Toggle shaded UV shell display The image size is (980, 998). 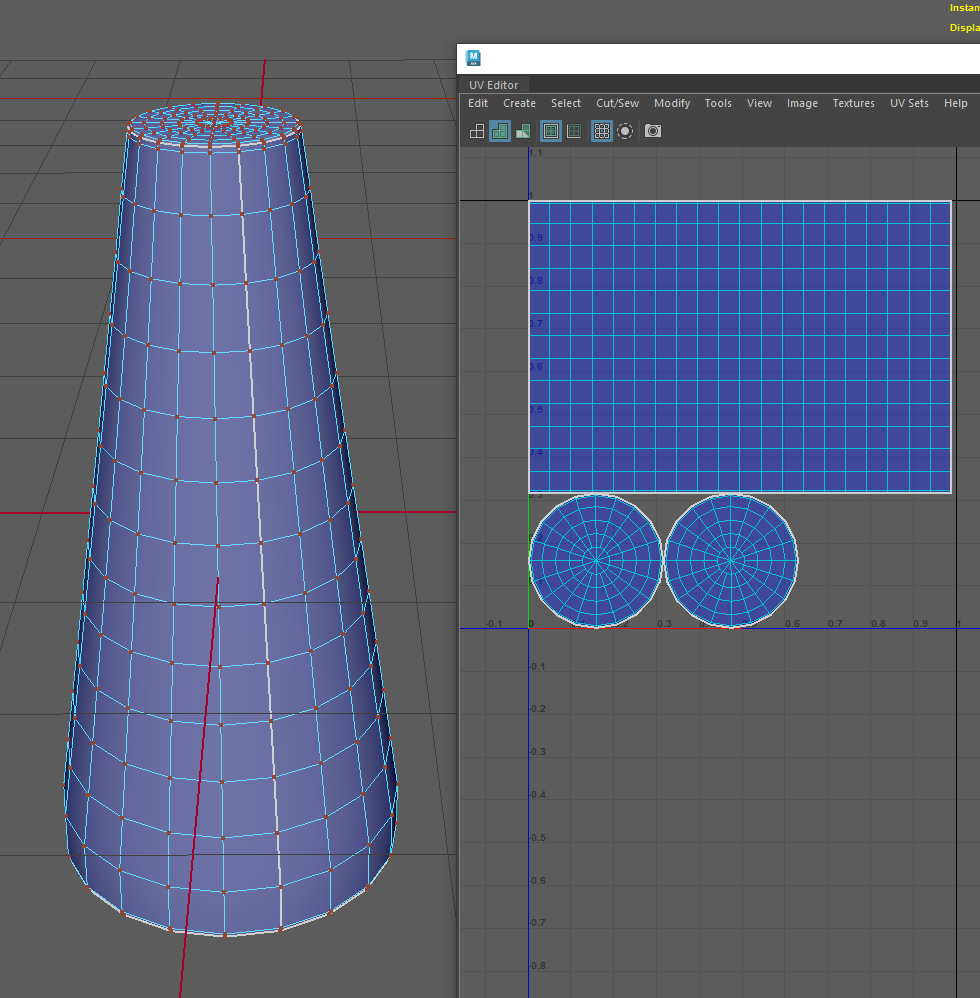click(x=500, y=131)
